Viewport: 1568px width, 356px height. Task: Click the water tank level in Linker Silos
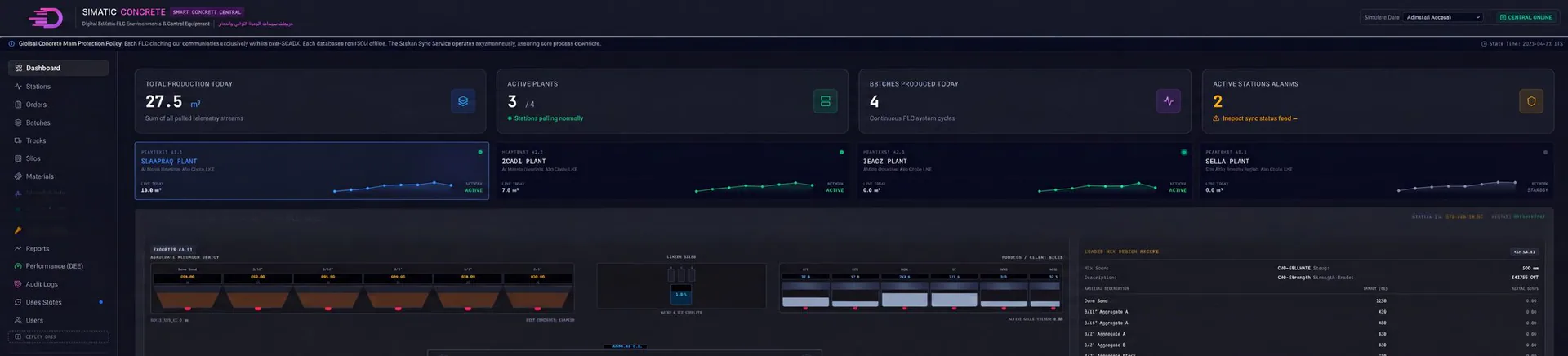click(681, 294)
